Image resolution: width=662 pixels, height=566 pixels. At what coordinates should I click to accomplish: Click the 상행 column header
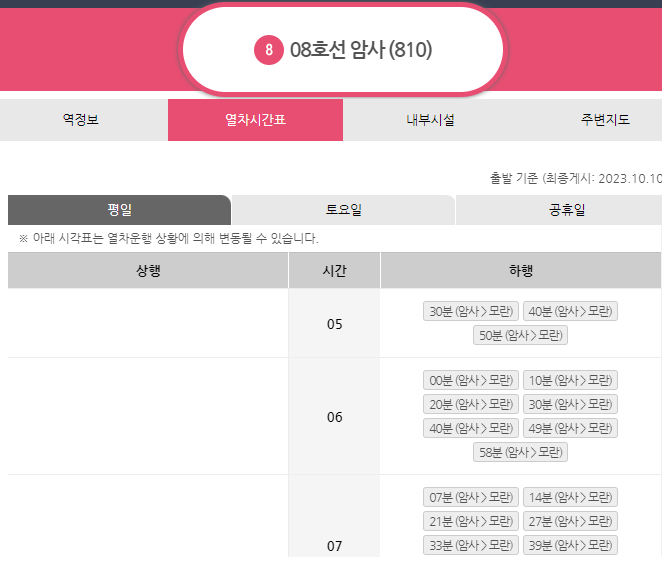tap(148, 270)
